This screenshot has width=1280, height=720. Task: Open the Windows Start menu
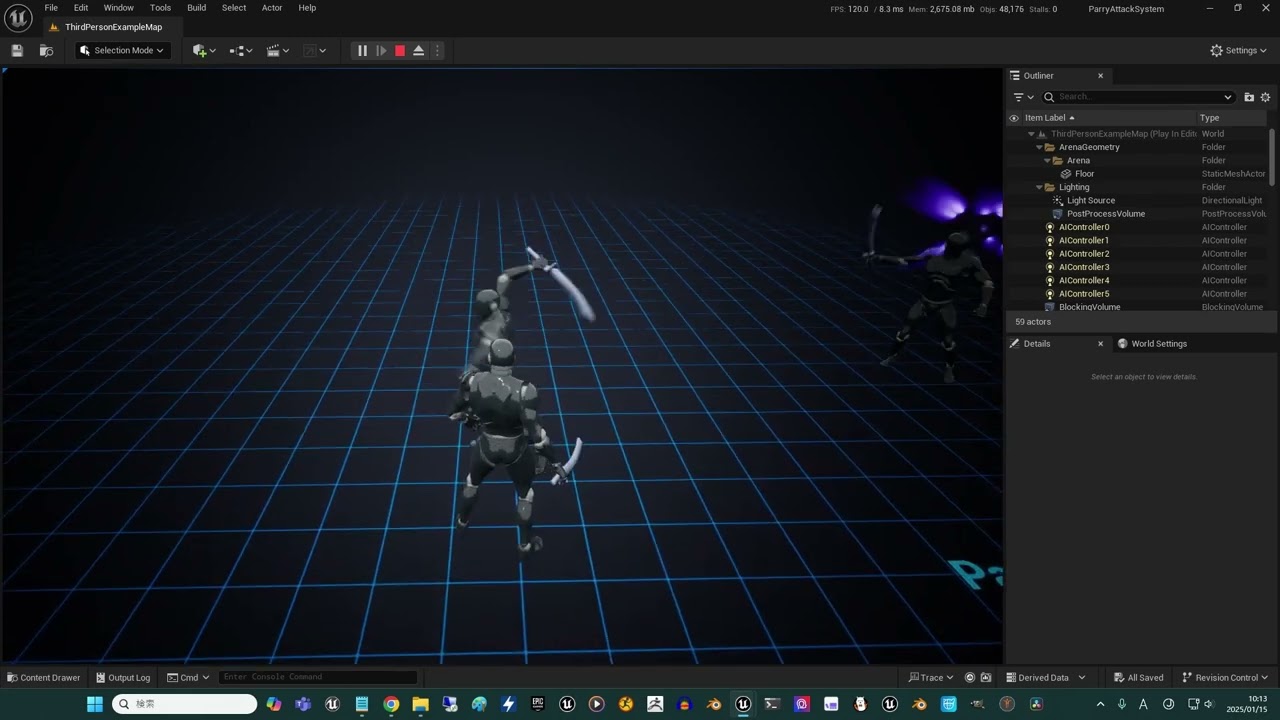point(95,704)
